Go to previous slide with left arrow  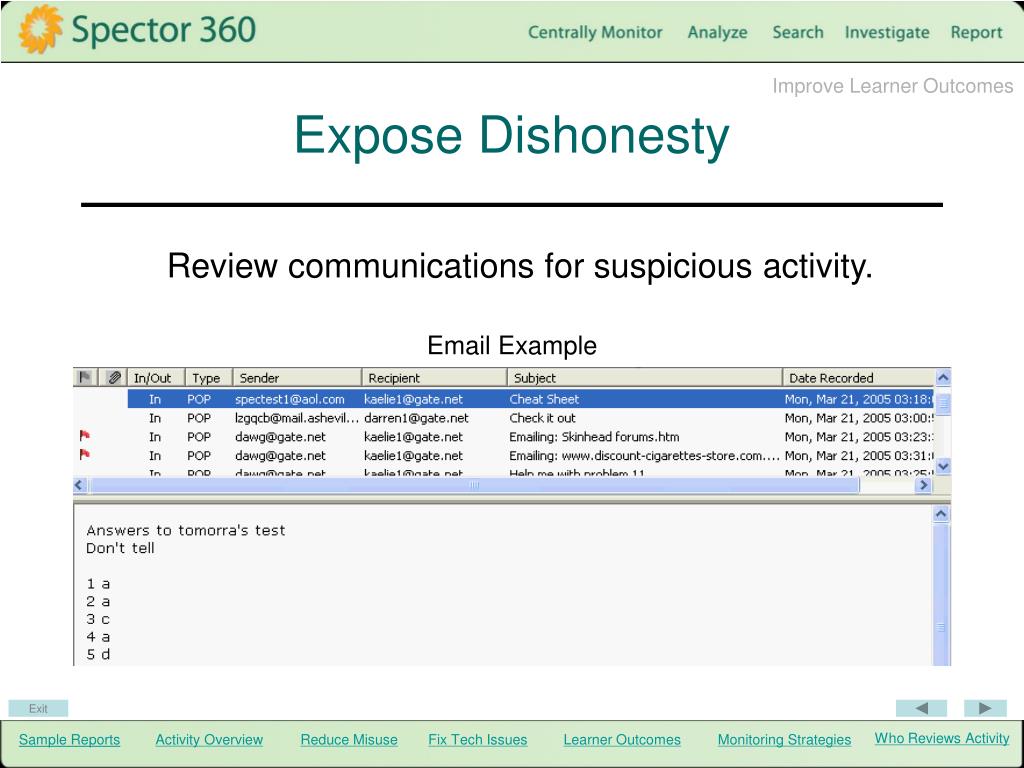tap(921, 708)
